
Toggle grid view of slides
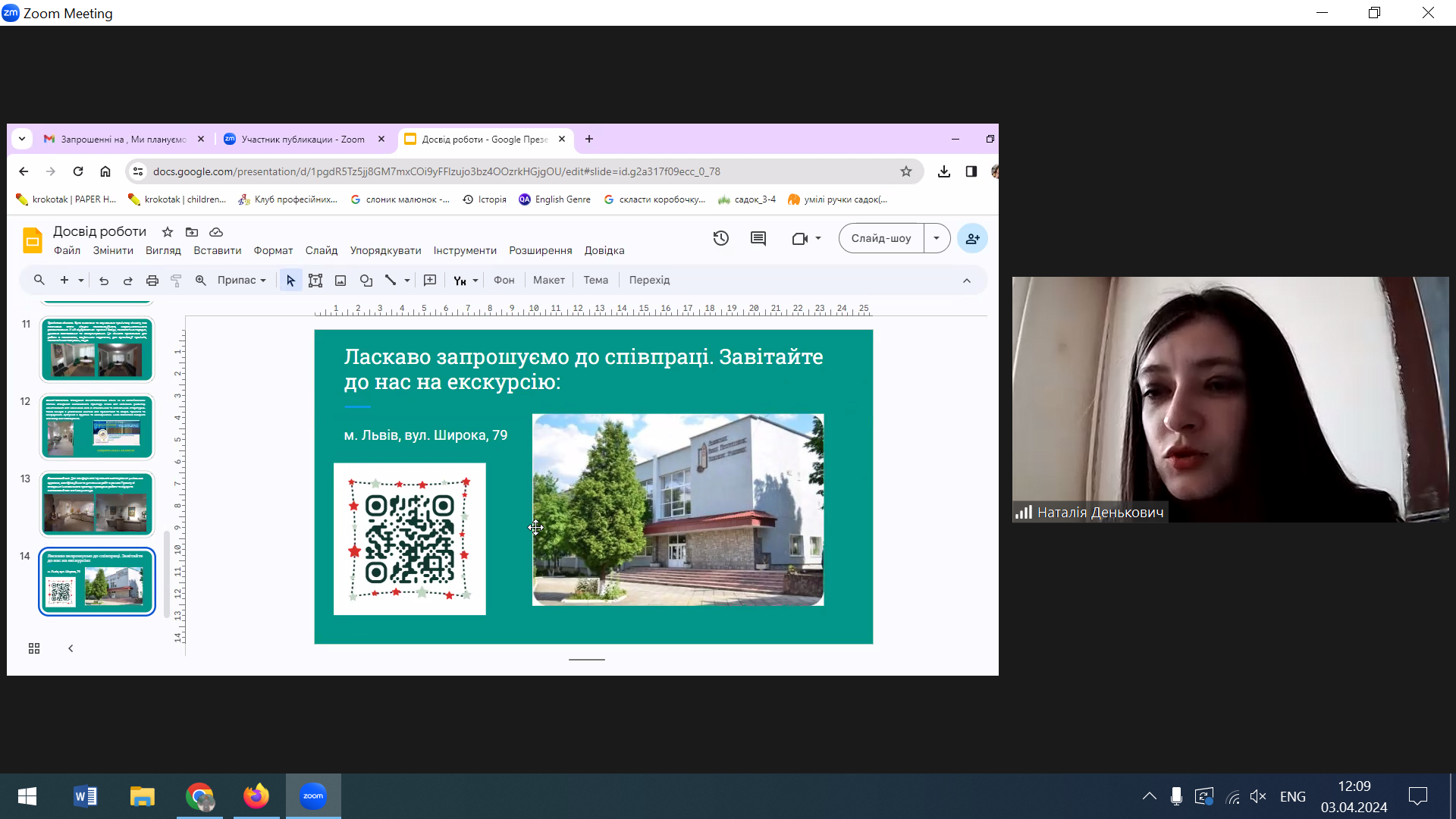point(34,648)
